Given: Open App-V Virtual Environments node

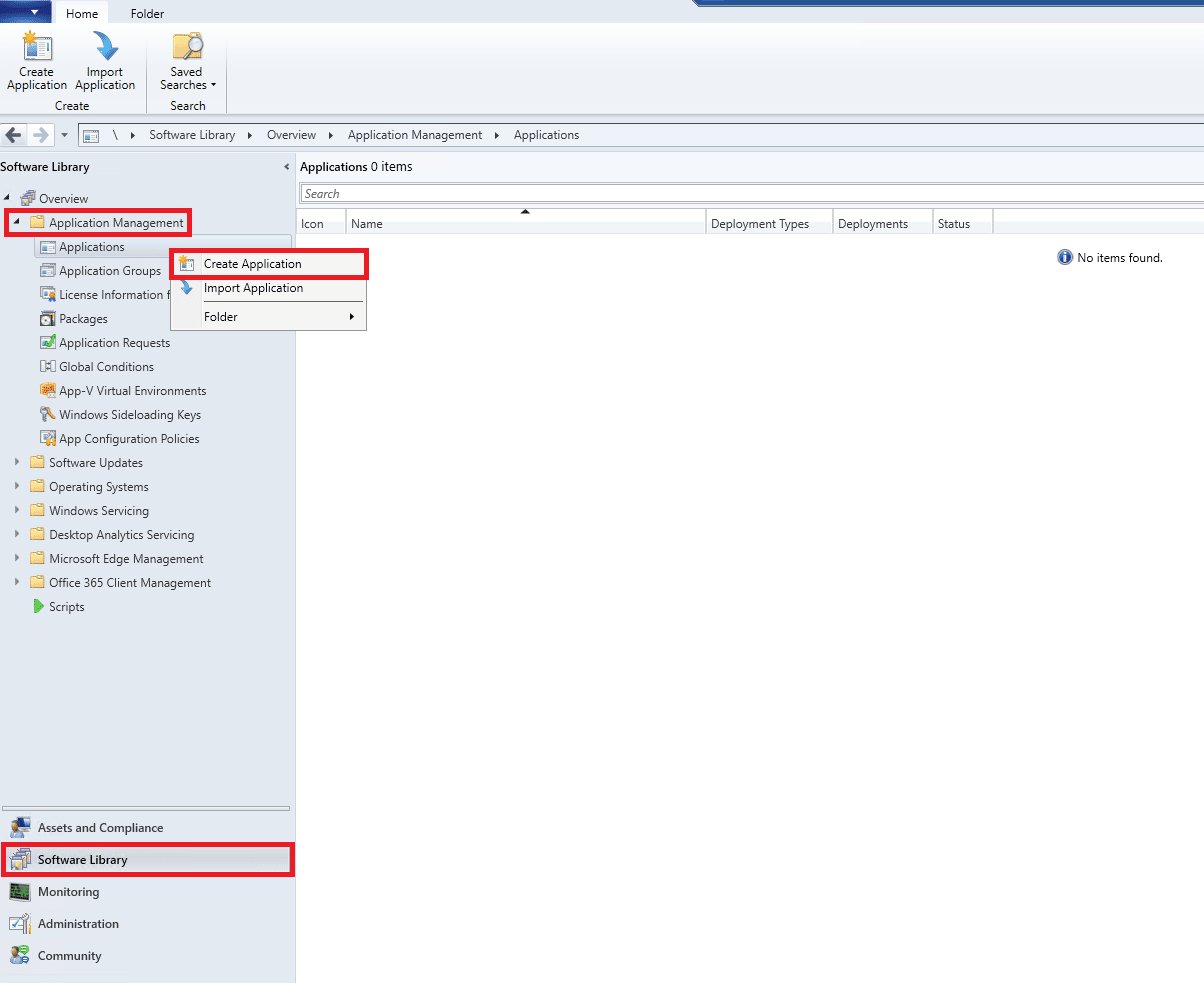Looking at the screenshot, I should pos(132,391).
